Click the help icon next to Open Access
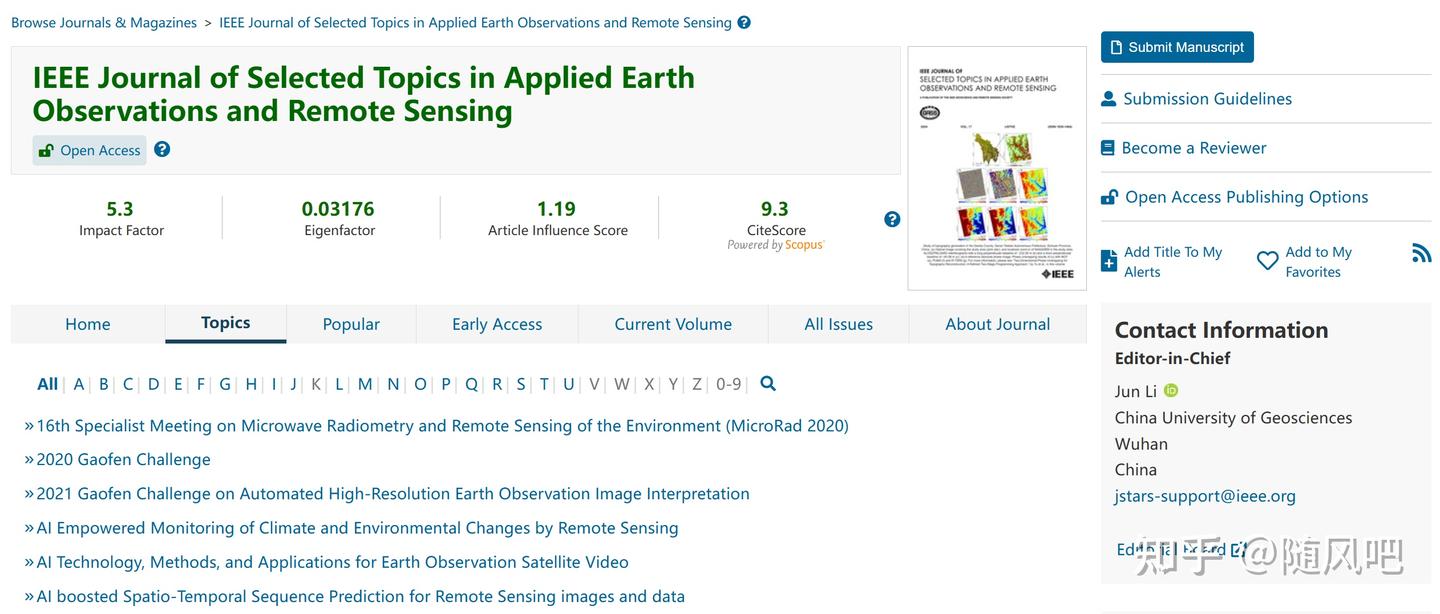 [x=162, y=150]
